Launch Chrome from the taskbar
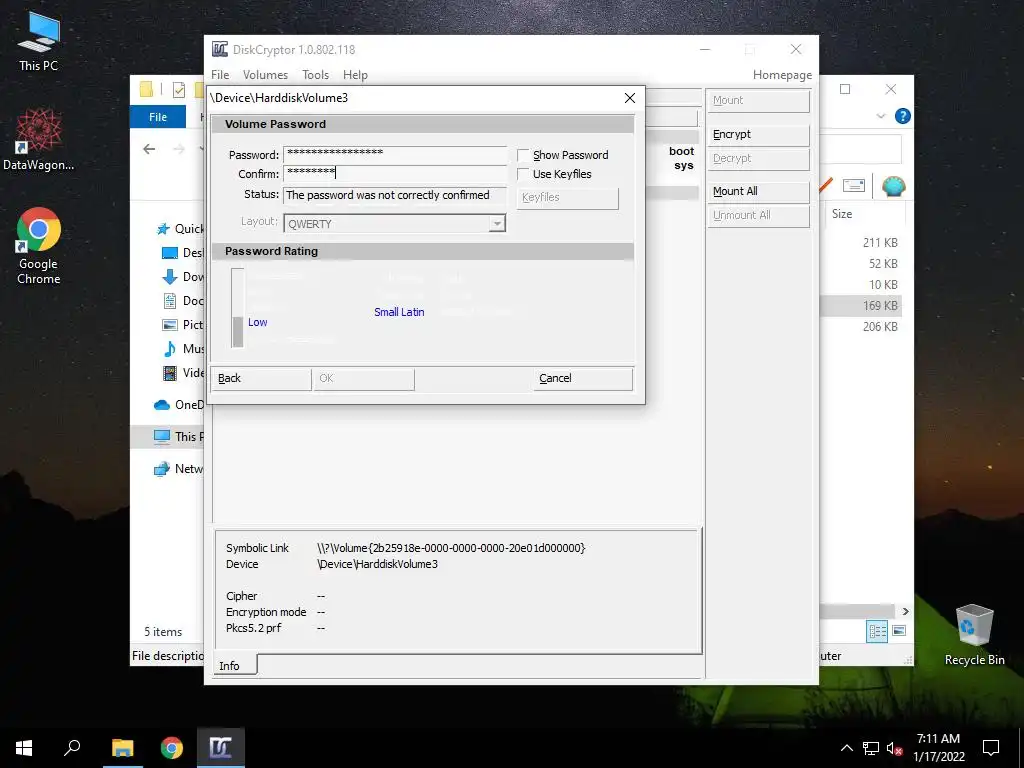The width and height of the screenshot is (1024, 768). (x=172, y=748)
